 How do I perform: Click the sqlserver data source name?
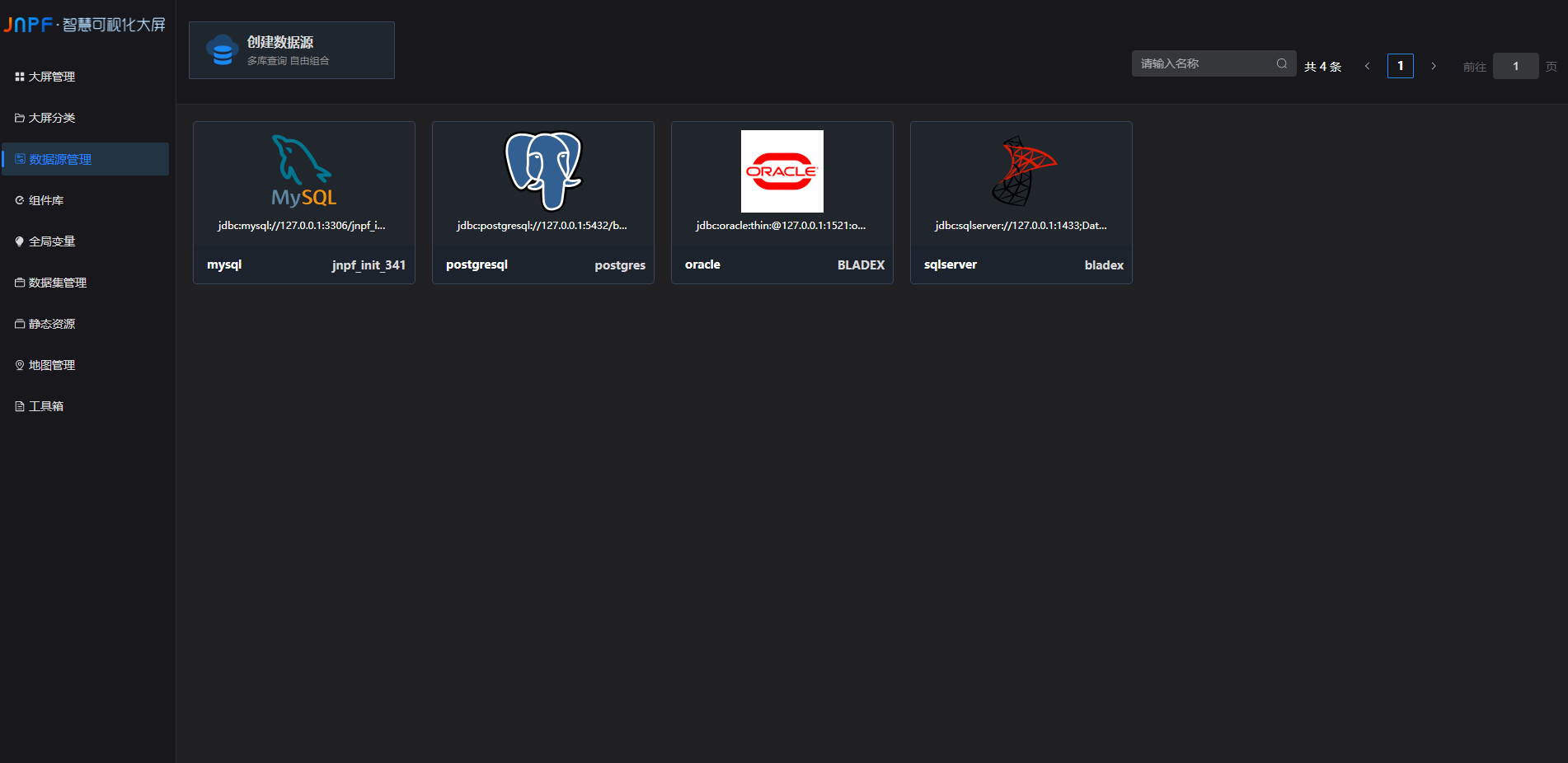(951, 264)
